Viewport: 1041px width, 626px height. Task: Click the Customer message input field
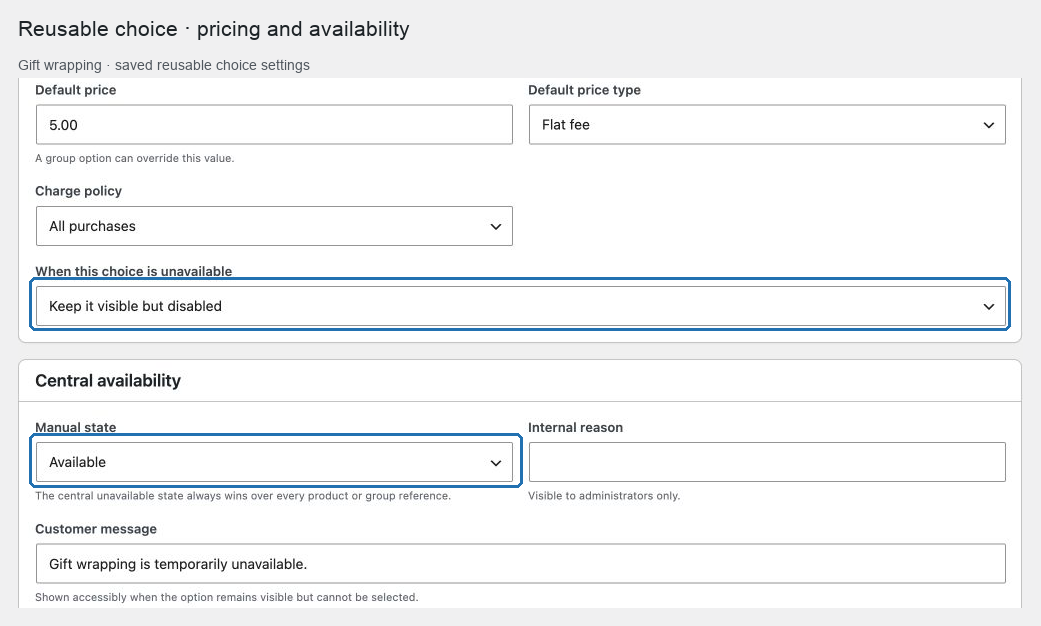(520, 564)
